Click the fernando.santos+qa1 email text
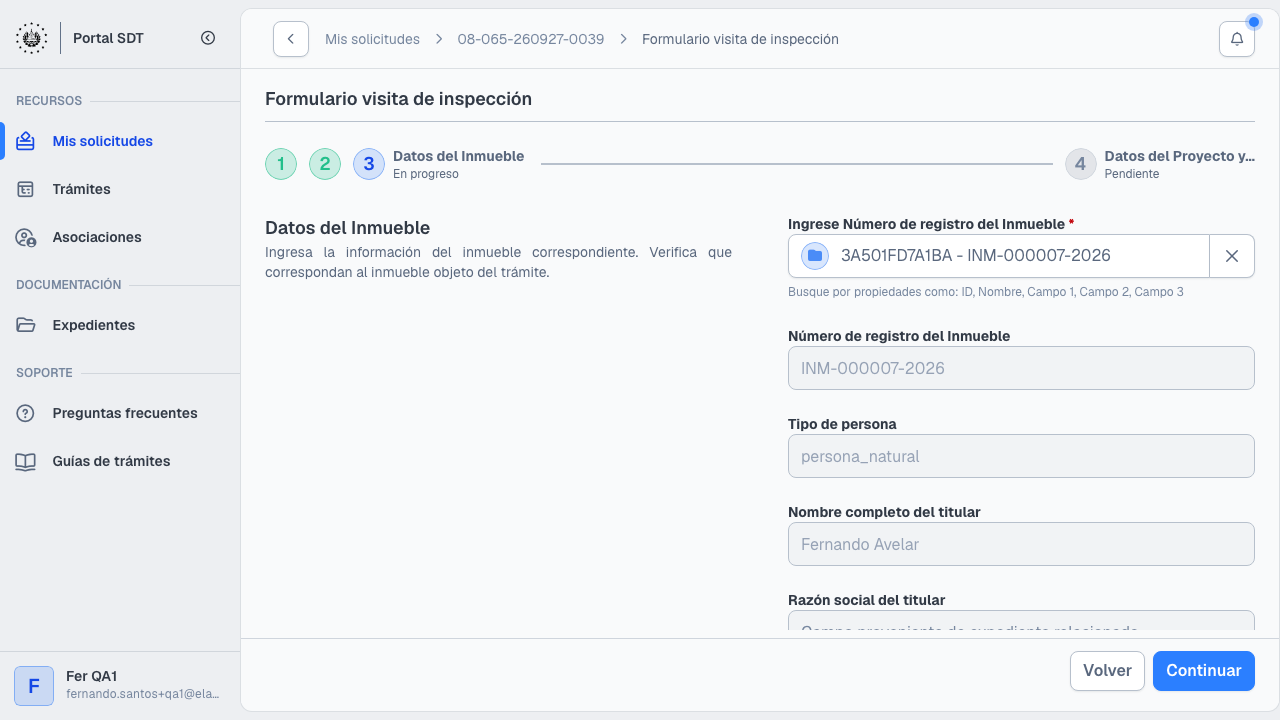 pos(142,694)
